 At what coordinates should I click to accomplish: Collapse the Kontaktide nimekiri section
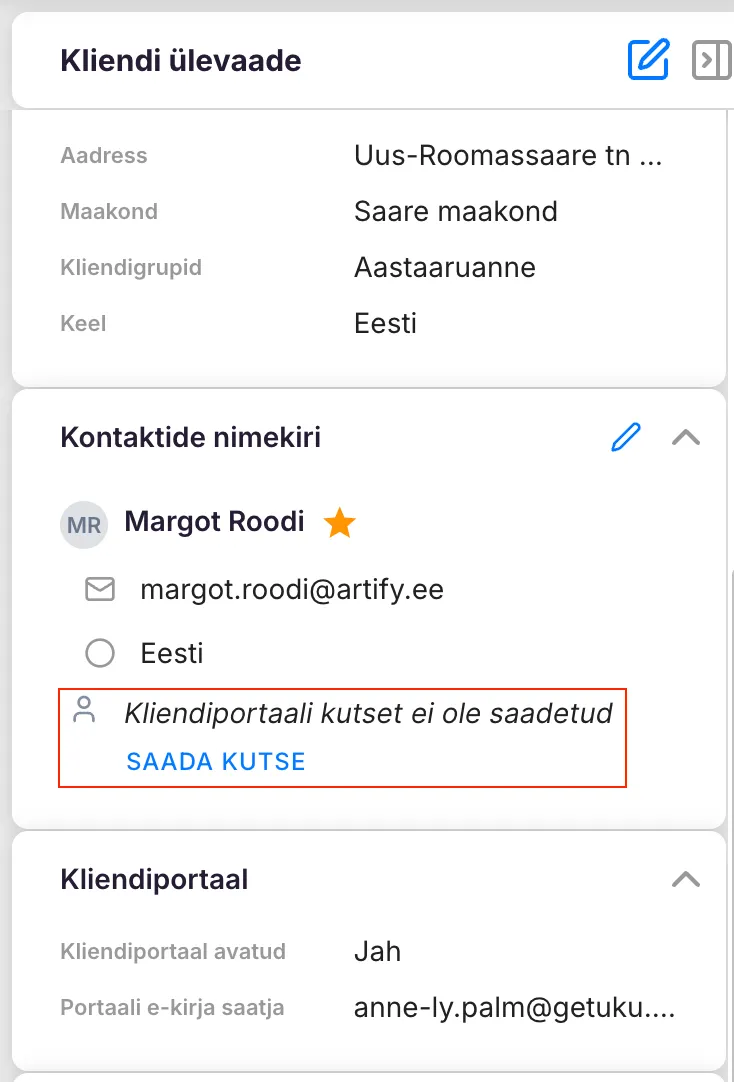click(686, 437)
